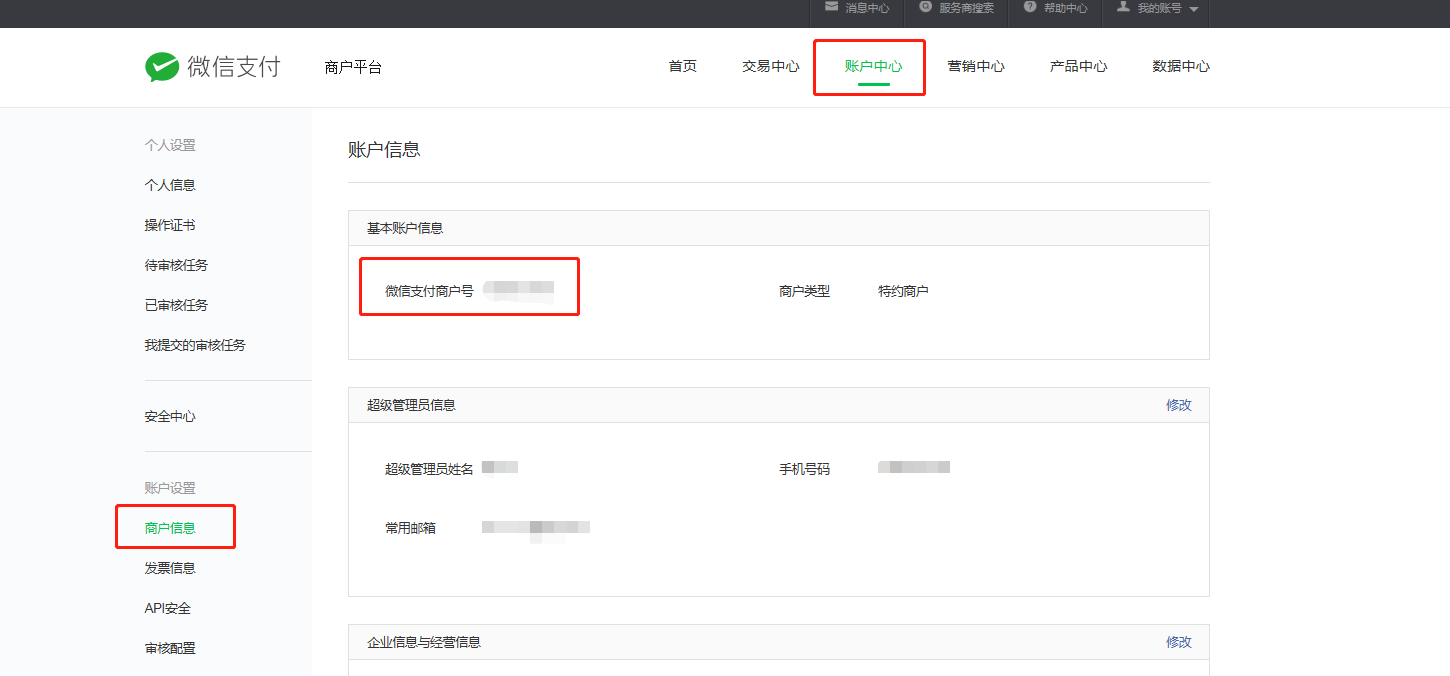
Task: Open 消息中心 in the top bar
Action: [867, 8]
